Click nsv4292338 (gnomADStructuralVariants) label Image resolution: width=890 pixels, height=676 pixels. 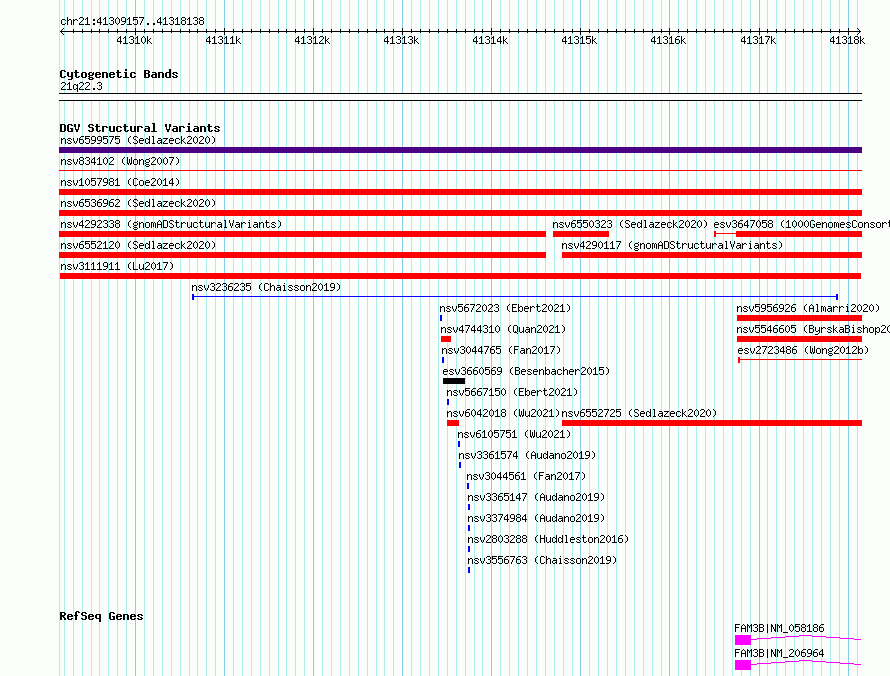pos(171,224)
